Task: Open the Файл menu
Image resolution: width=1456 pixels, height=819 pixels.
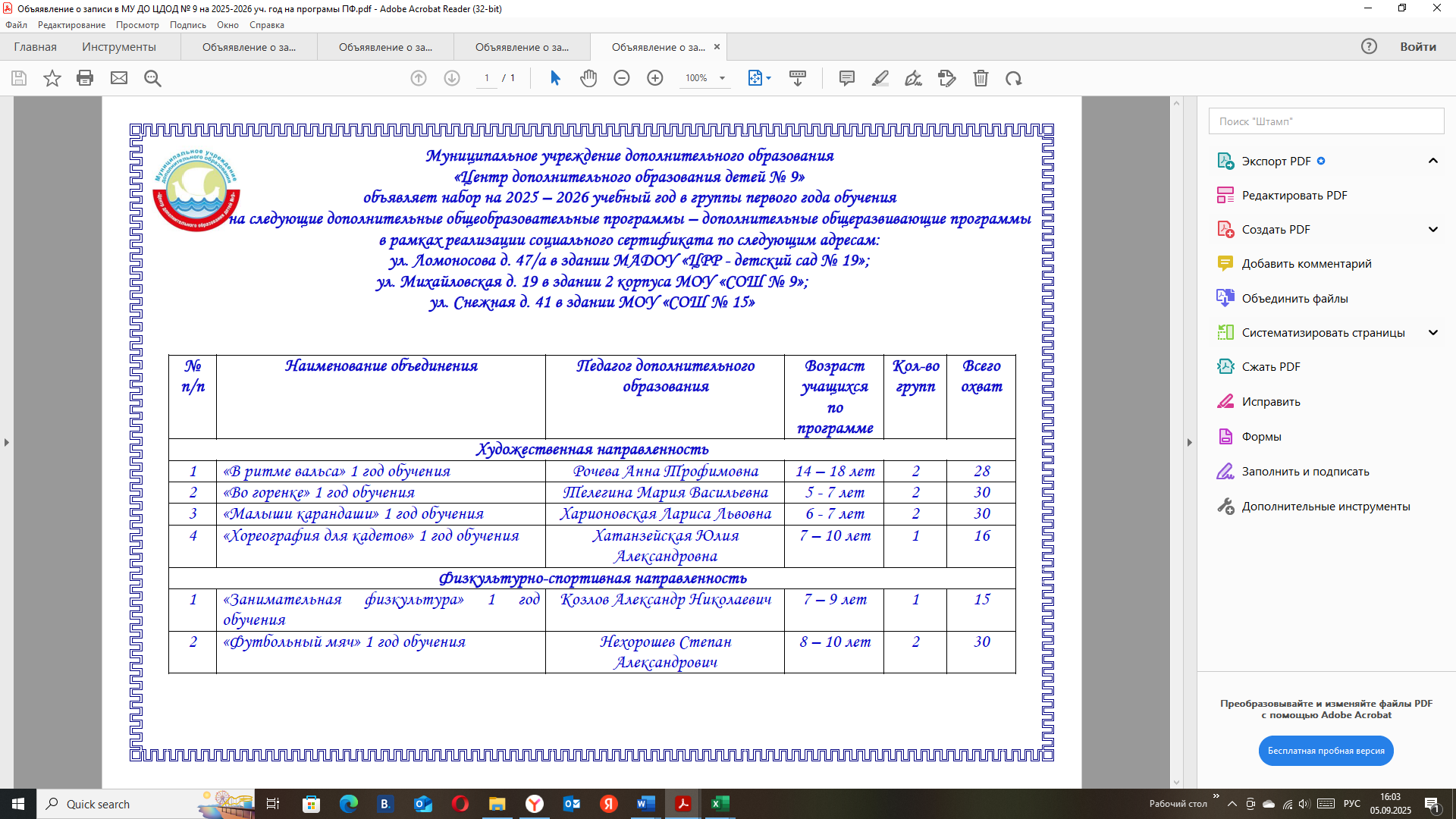Action: click(x=16, y=25)
